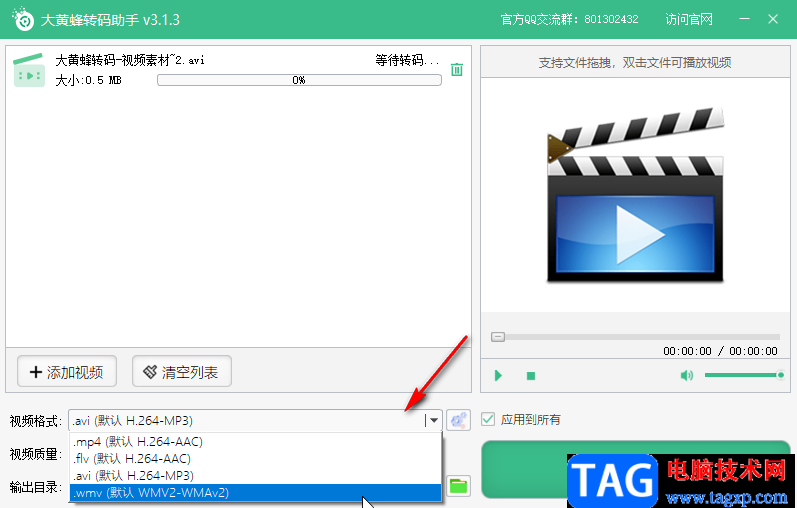Open the 访问官网 link

(x=689, y=19)
